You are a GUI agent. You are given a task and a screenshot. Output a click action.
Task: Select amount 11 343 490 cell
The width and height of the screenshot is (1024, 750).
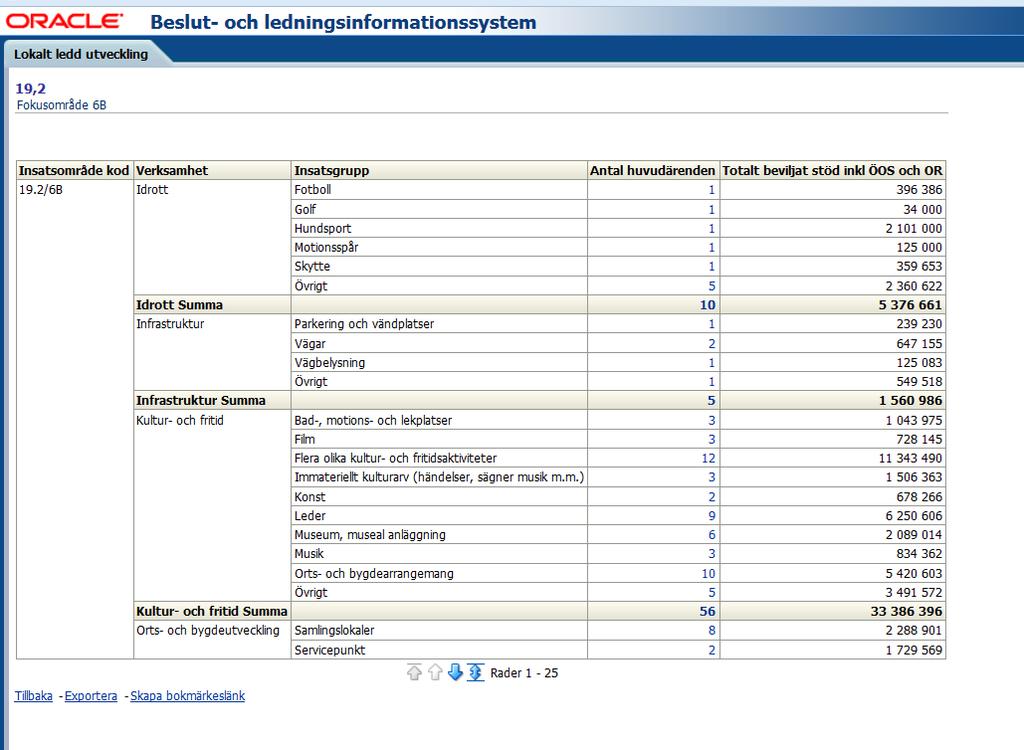coord(833,458)
